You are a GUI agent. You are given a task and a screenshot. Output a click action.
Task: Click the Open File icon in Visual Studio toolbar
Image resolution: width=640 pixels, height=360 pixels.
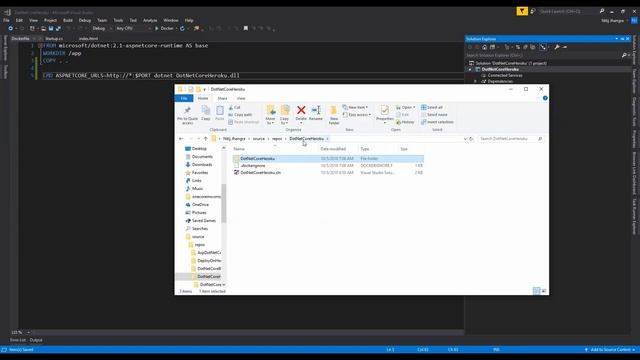click(x=43, y=29)
